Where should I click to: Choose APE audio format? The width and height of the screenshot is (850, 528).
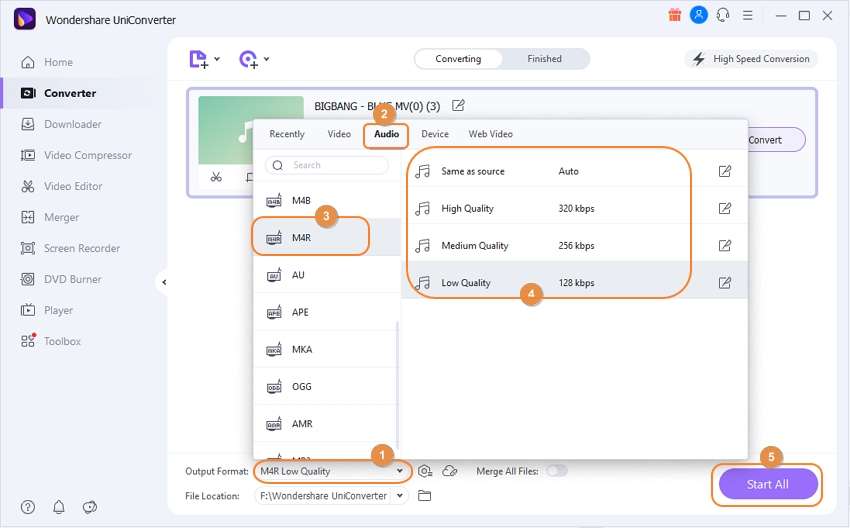click(326, 312)
